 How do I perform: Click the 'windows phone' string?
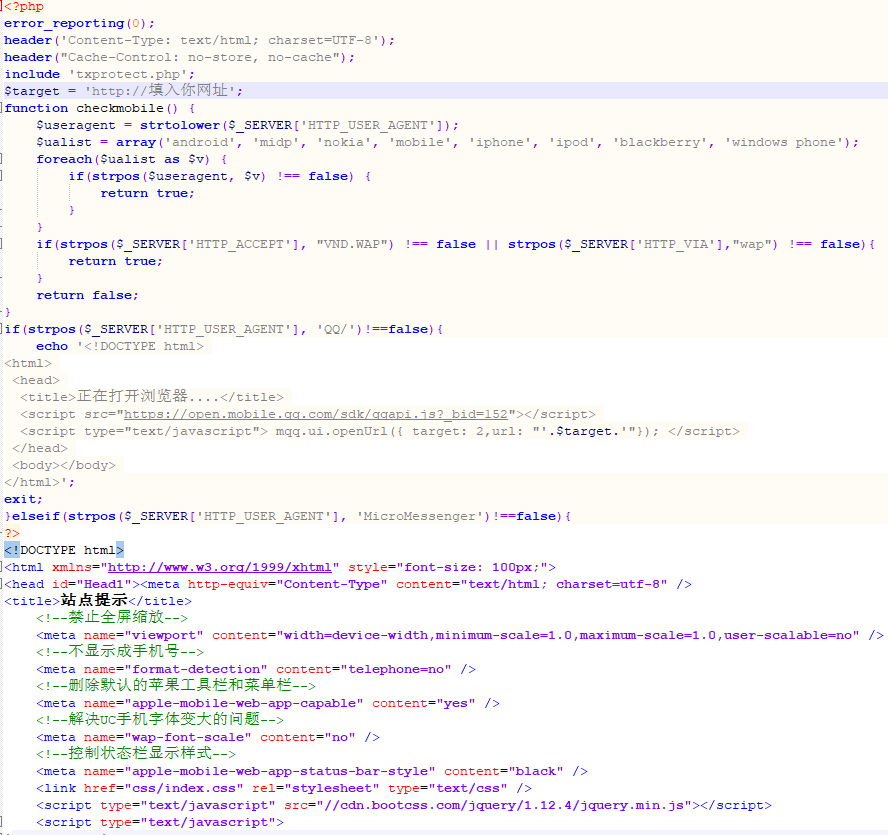pyautogui.click(x=784, y=143)
